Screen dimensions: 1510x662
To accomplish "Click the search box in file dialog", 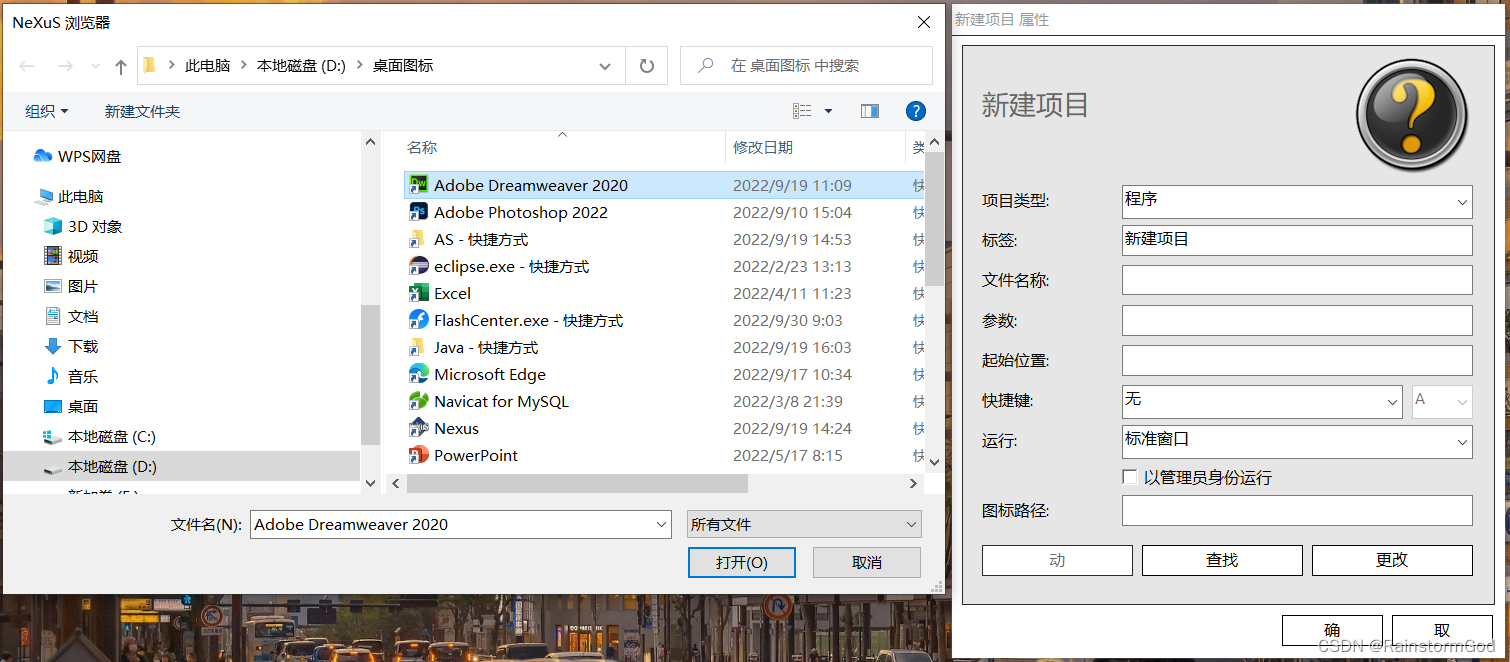I will point(806,66).
